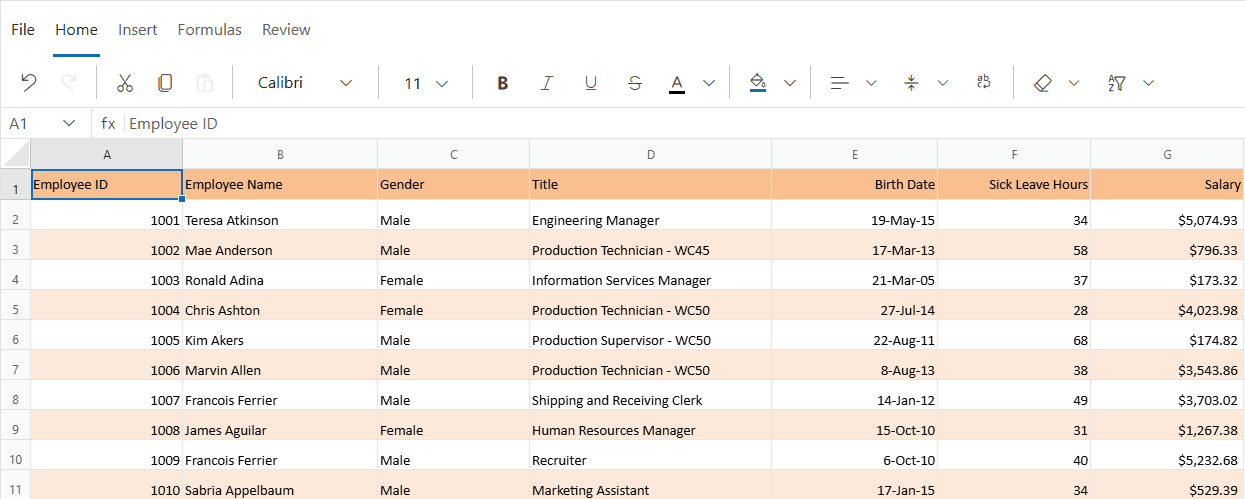
Task: Click the Select All corner button
Action: click(16, 154)
